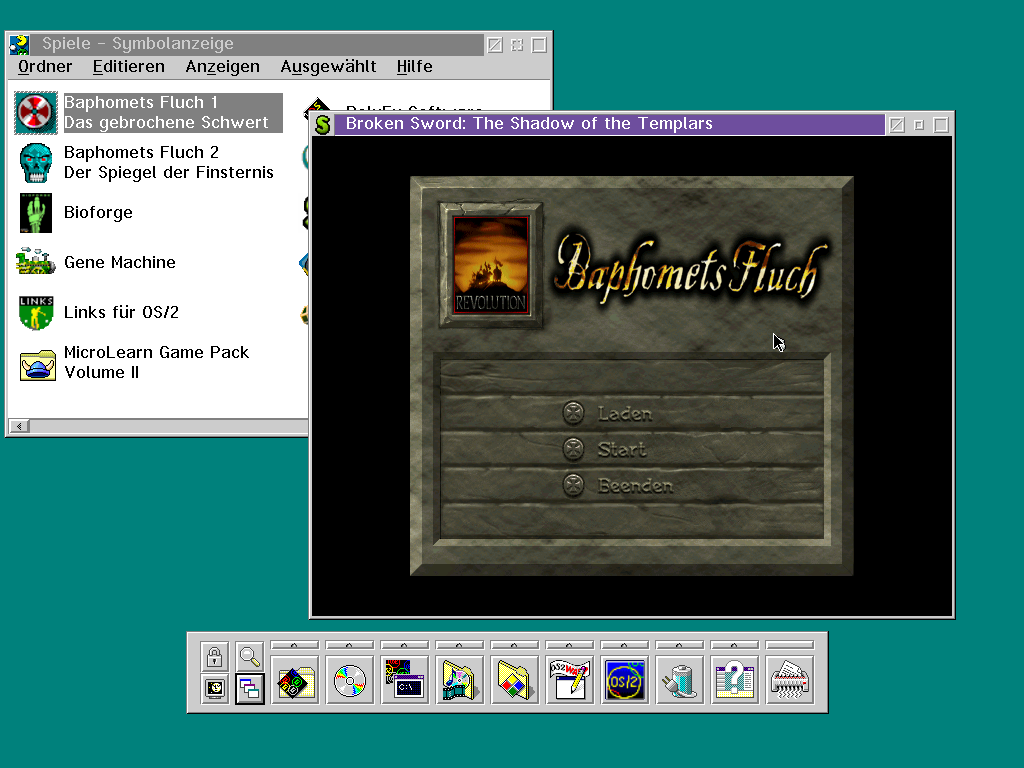This screenshot has width=1024, height=768.
Task: Open the C:\ command prompt launchpad icon
Action: (x=404, y=680)
